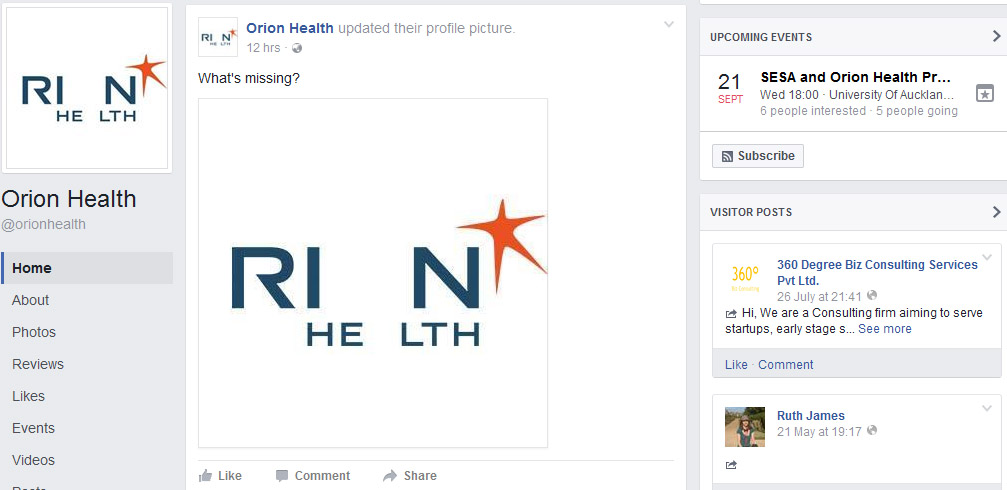
Task: Open the Orion Health page name link
Action: point(290,28)
